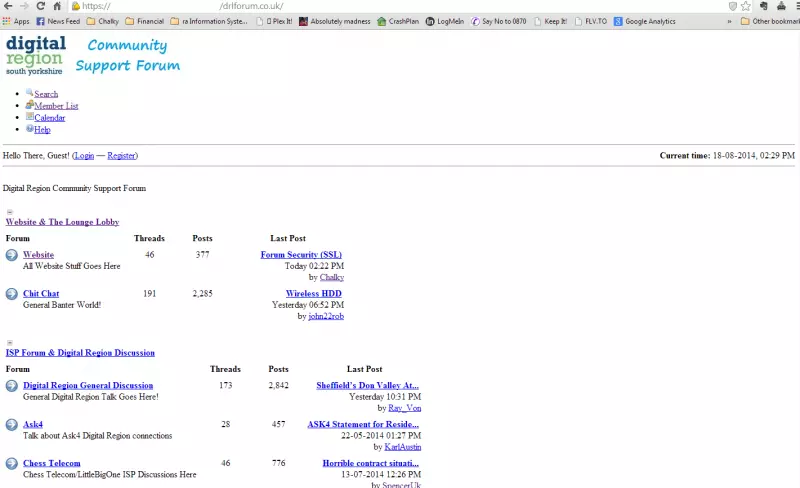The image size is (800, 488).
Task: Click the shield icon in the address bar
Action: pos(733,6)
